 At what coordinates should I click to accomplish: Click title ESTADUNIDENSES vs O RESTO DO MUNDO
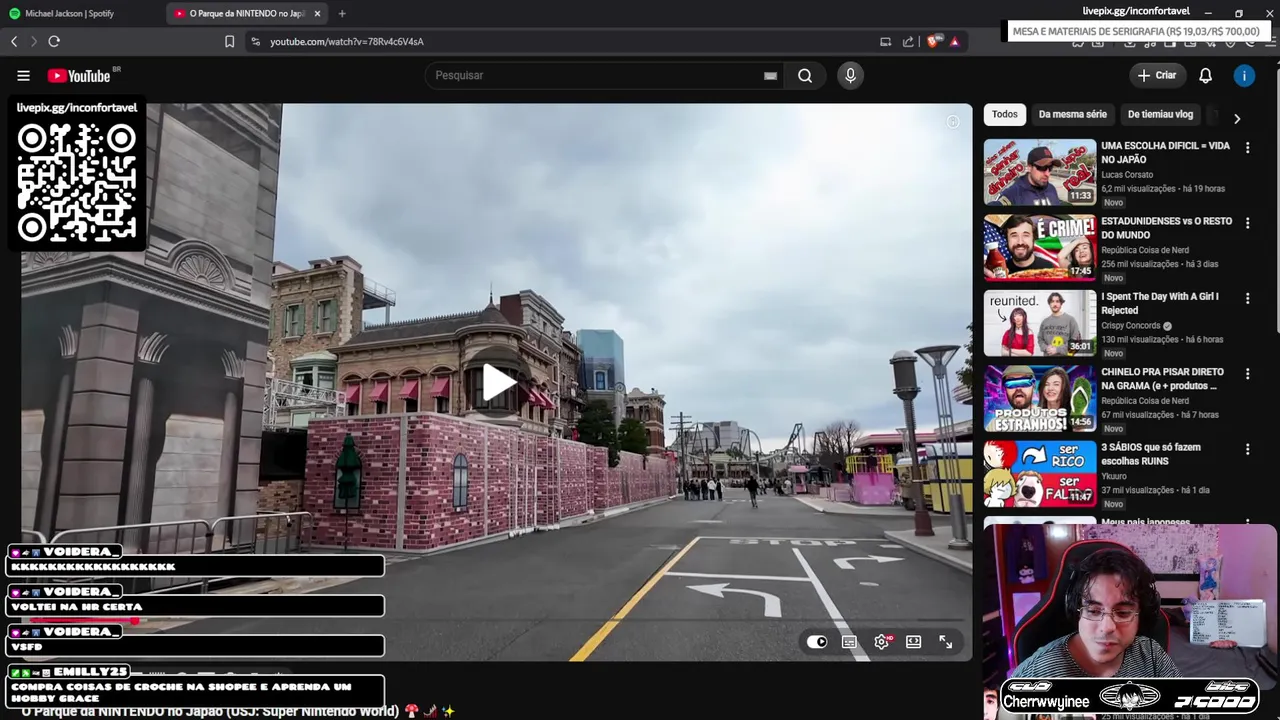pyautogui.click(x=1166, y=228)
